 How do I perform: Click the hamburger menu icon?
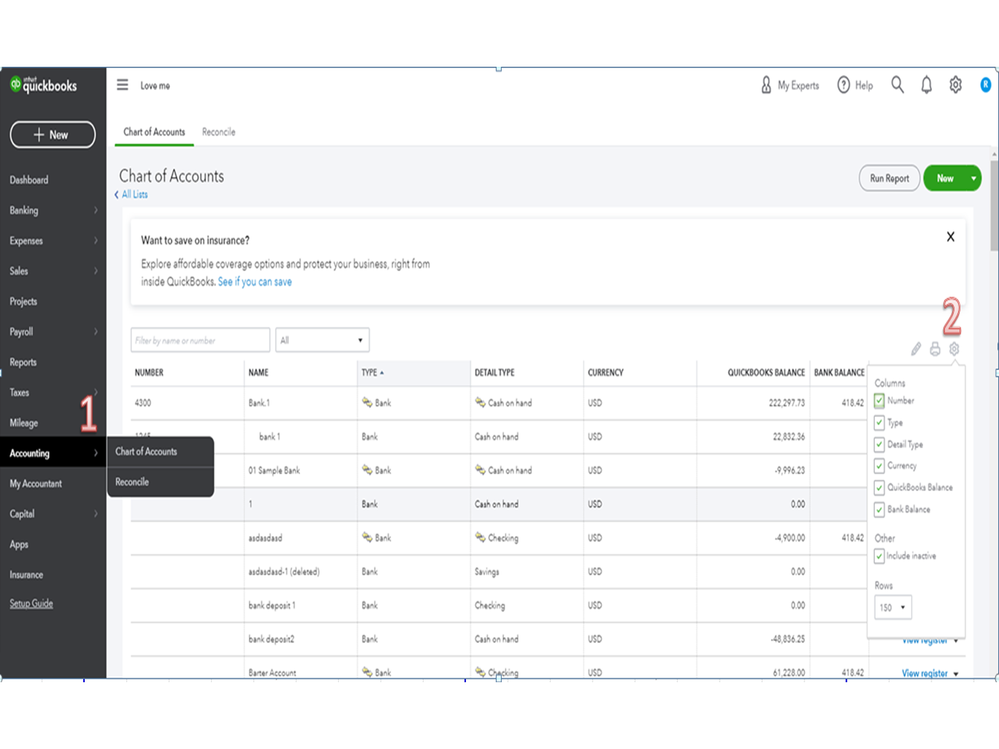[x=123, y=85]
